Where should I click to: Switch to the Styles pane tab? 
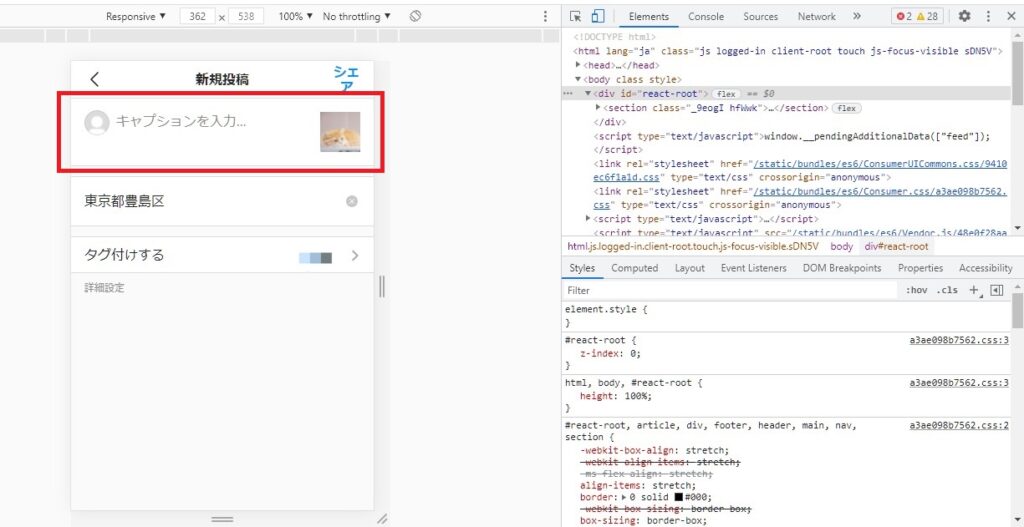[582, 268]
